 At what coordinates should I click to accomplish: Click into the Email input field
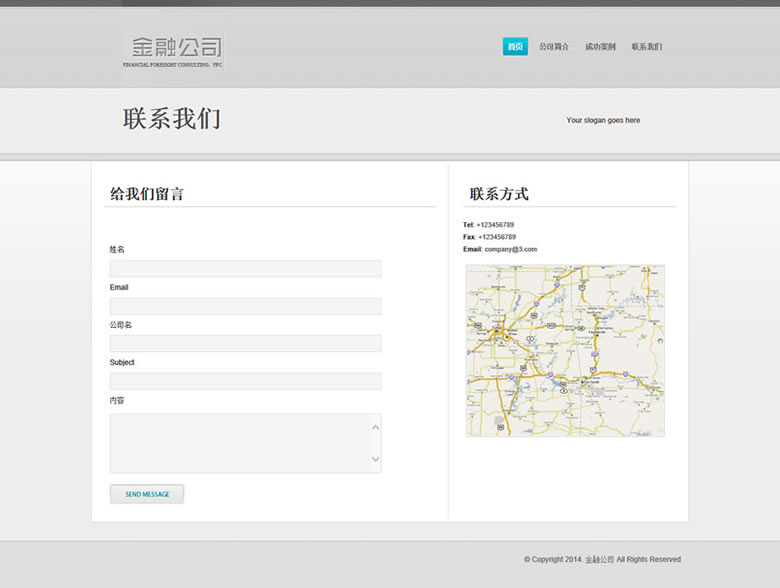(245, 306)
